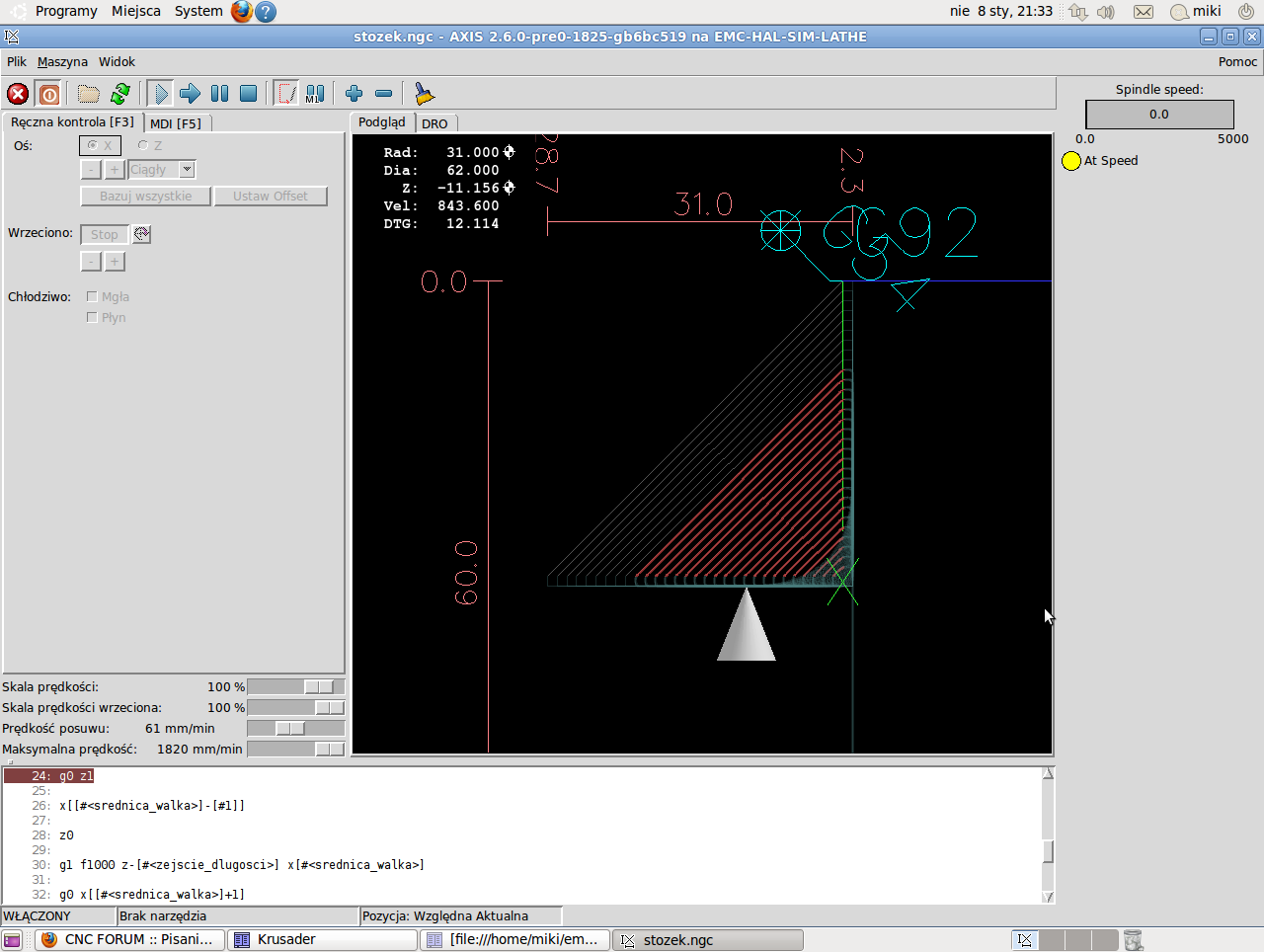Open the Plik menu
Image resolution: width=1264 pixels, height=952 pixels.
[x=17, y=61]
